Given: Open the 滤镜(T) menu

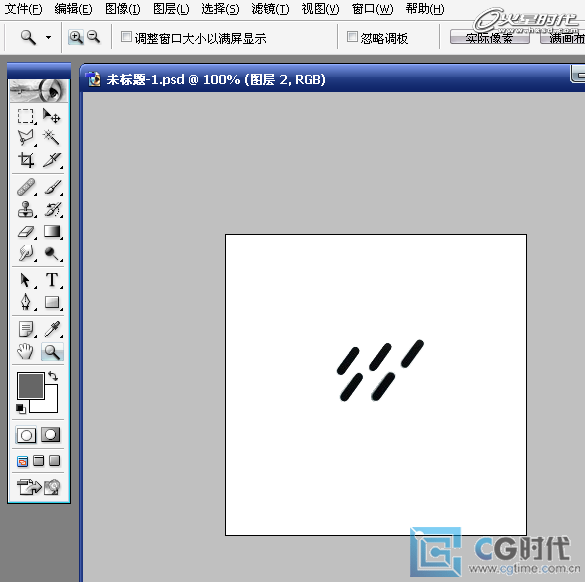Looking at the screenshot, I should tap(270, 9).
